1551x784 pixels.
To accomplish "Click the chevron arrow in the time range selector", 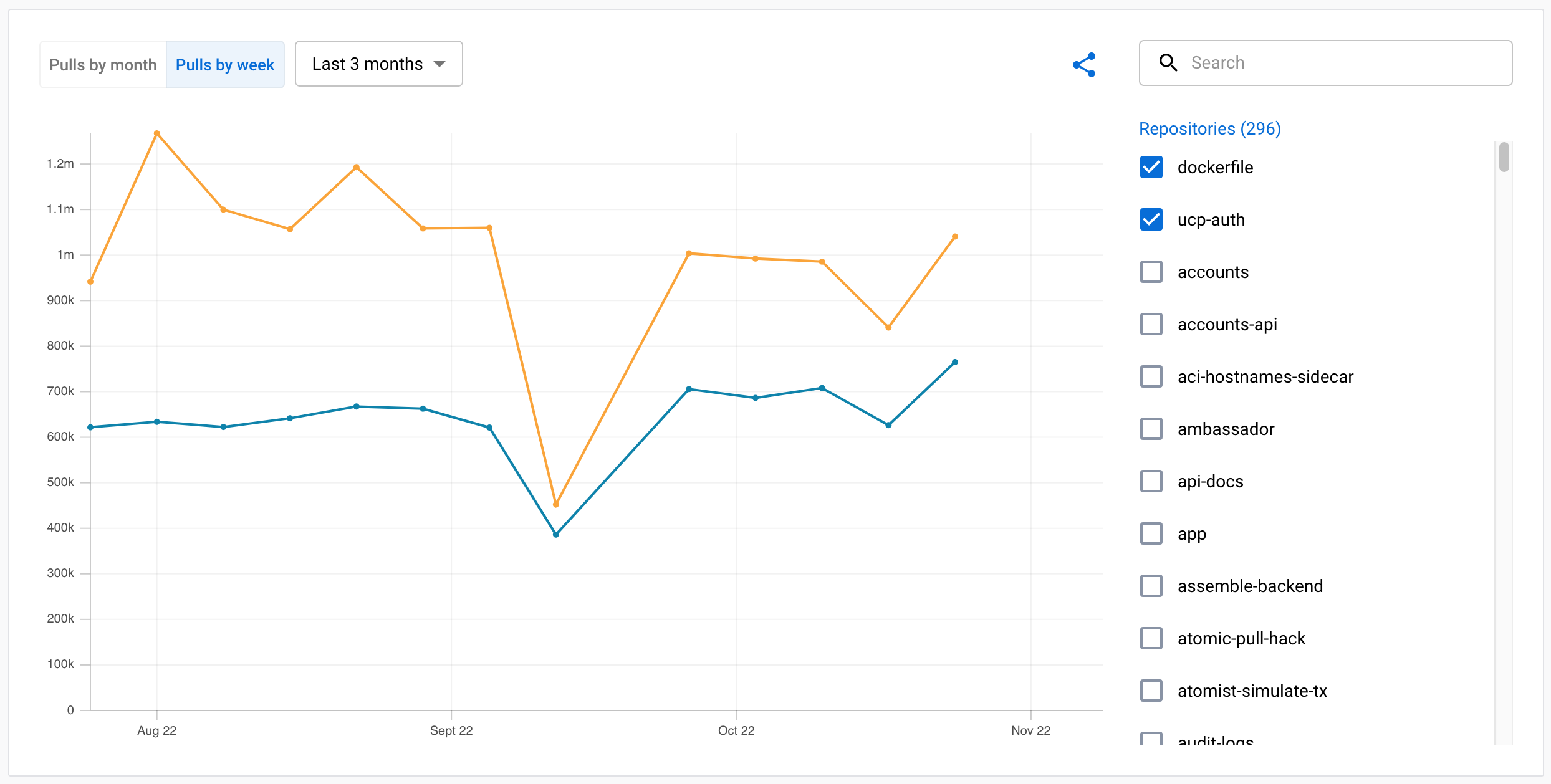I will [x=440, y=63].
